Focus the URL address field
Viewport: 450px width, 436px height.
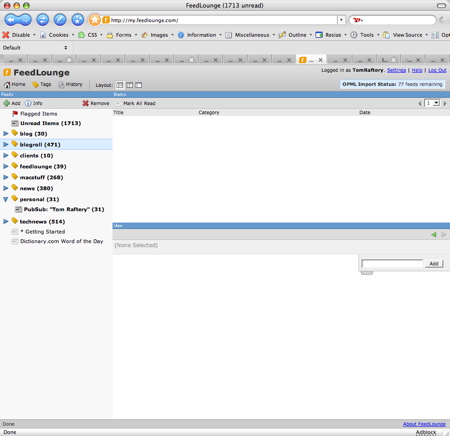(x=223, y=20)
